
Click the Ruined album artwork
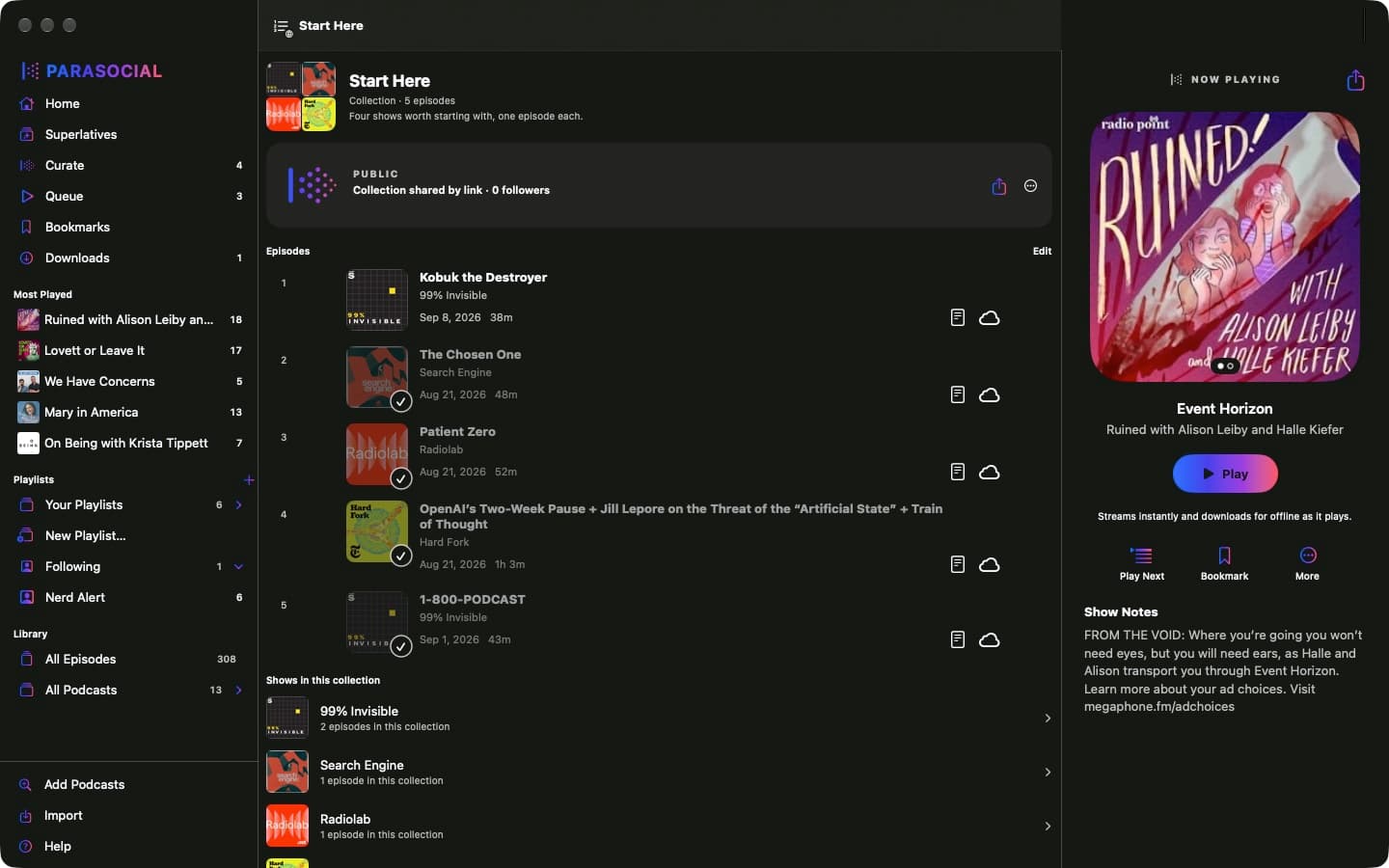1225,247
